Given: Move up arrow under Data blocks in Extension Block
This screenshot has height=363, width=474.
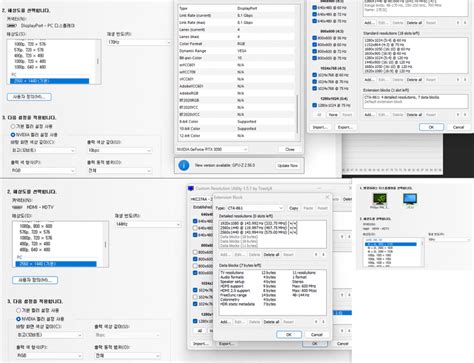Looking at the screenshot, I should pos(316,322).
